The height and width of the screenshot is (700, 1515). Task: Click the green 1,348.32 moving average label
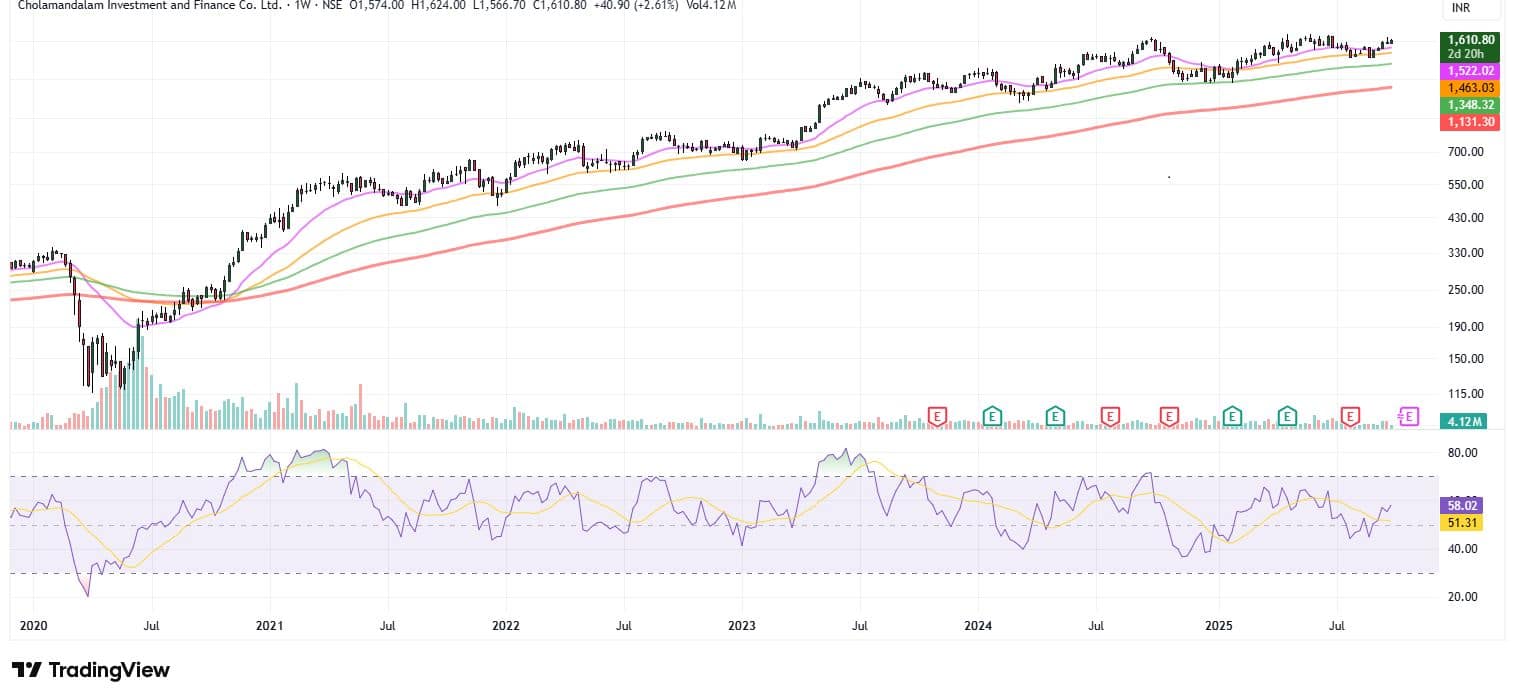(x=1468, y=105)
